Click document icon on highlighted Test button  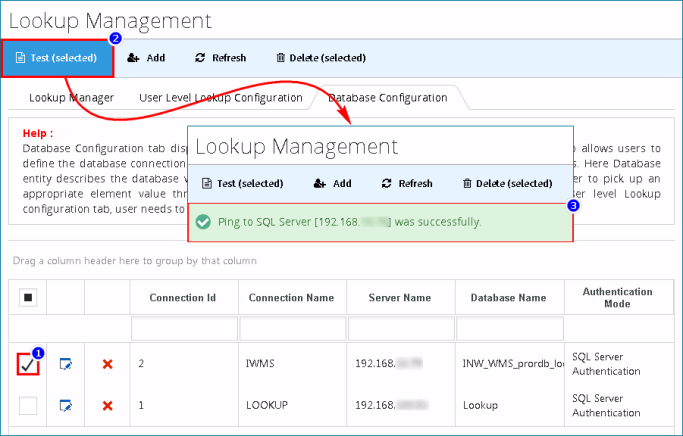tap(20, 58)
